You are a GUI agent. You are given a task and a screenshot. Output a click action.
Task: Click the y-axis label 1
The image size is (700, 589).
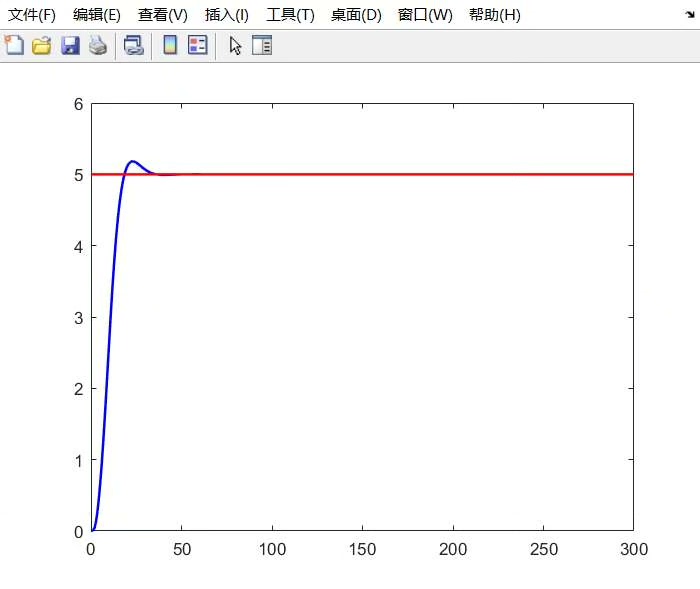tap(79, 461)
